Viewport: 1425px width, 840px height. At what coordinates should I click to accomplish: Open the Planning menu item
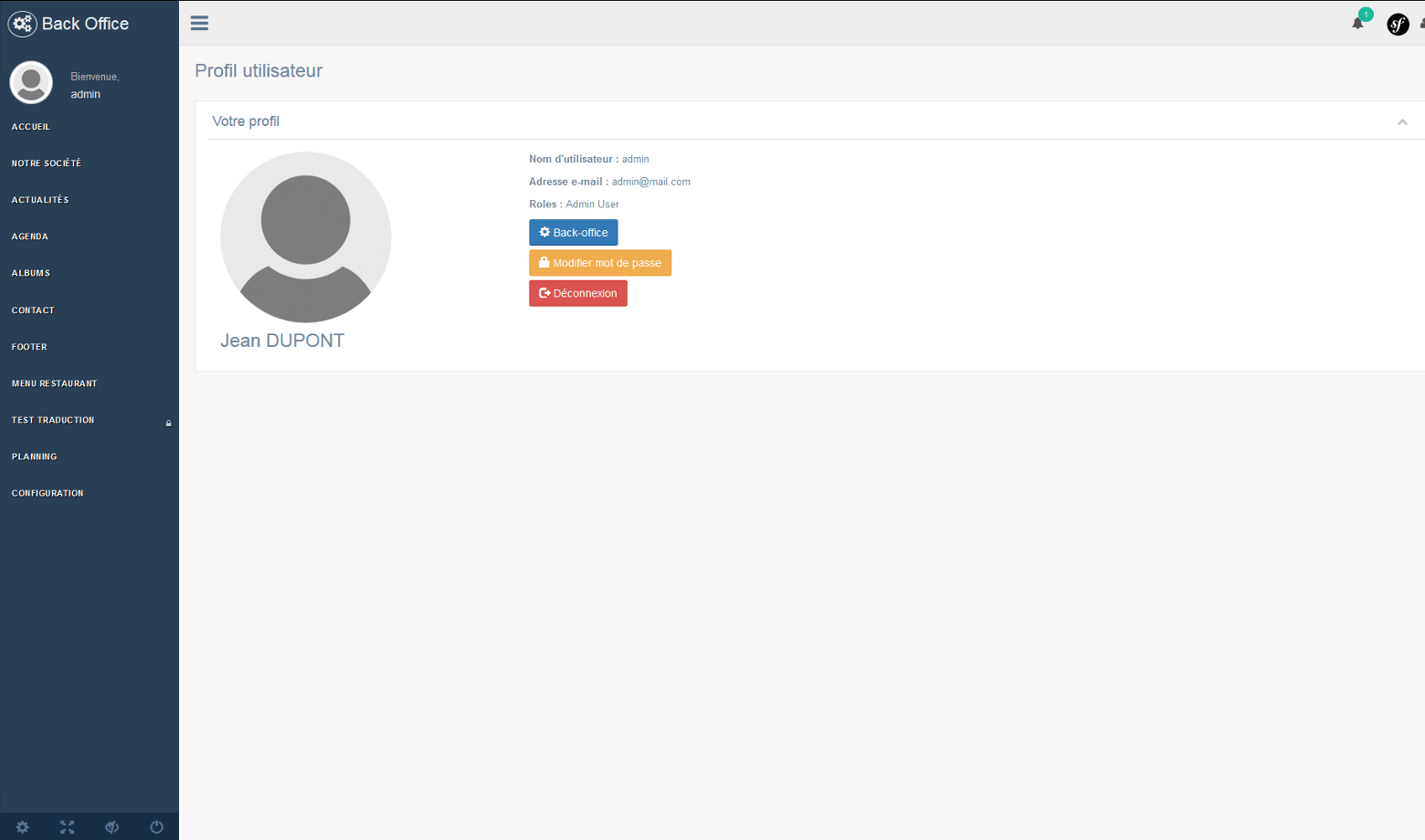pyautogui.click(x=35, y=457)
